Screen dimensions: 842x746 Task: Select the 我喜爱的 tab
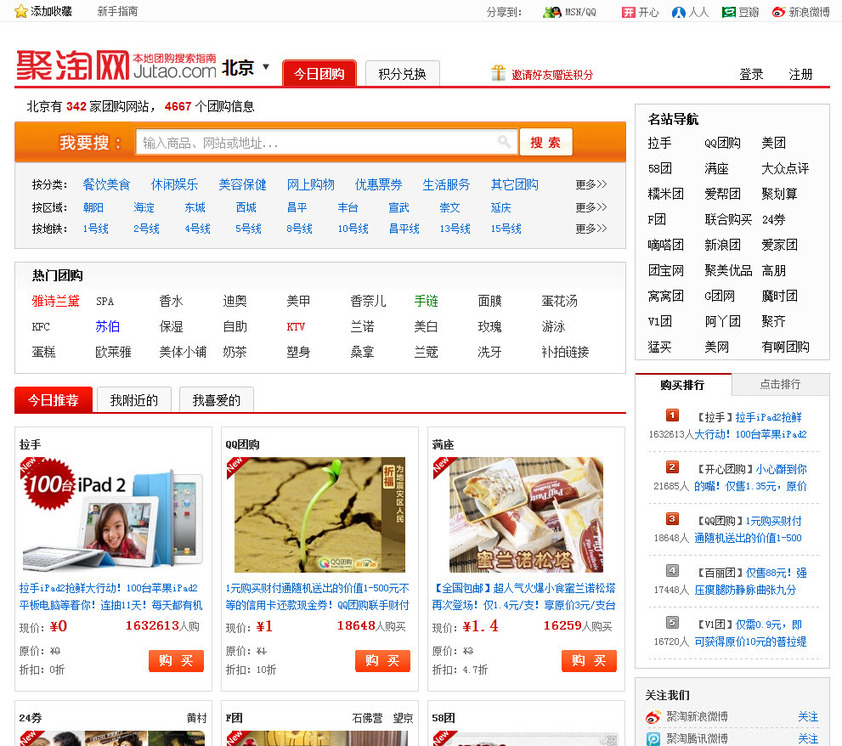[216, 400]
